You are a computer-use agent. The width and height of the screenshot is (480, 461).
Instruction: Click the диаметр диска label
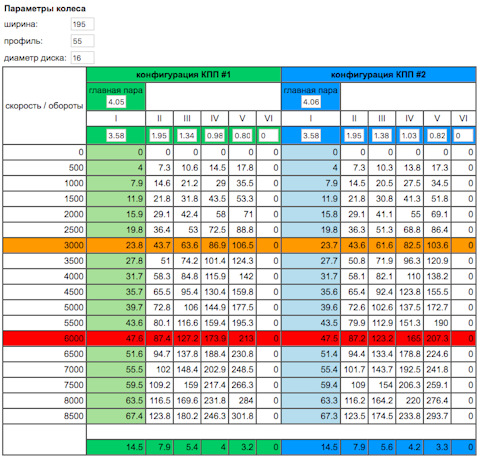pos(35,58)
